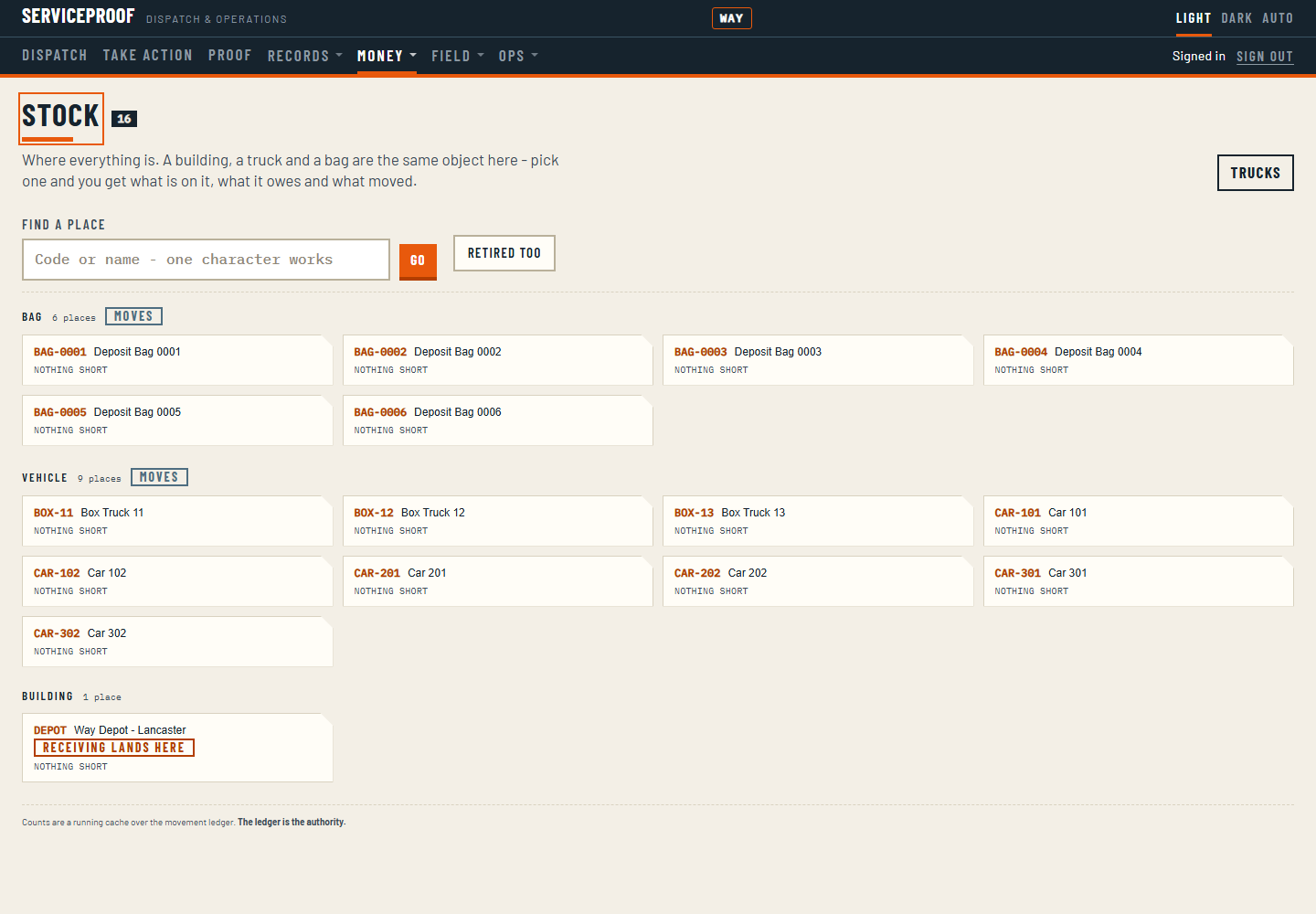Select the "9 places" vehicle count
Viewport: 1316px width, 914px height.
100,479
